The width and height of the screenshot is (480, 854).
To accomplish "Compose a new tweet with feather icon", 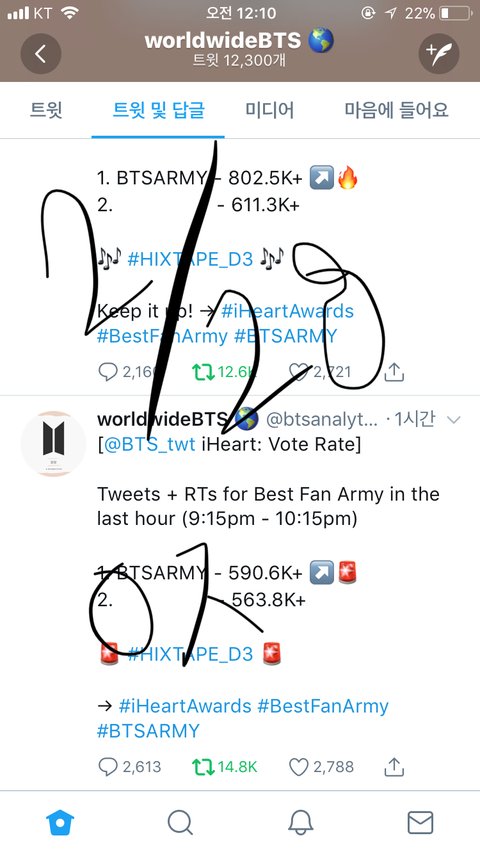I will pos(439,53).
